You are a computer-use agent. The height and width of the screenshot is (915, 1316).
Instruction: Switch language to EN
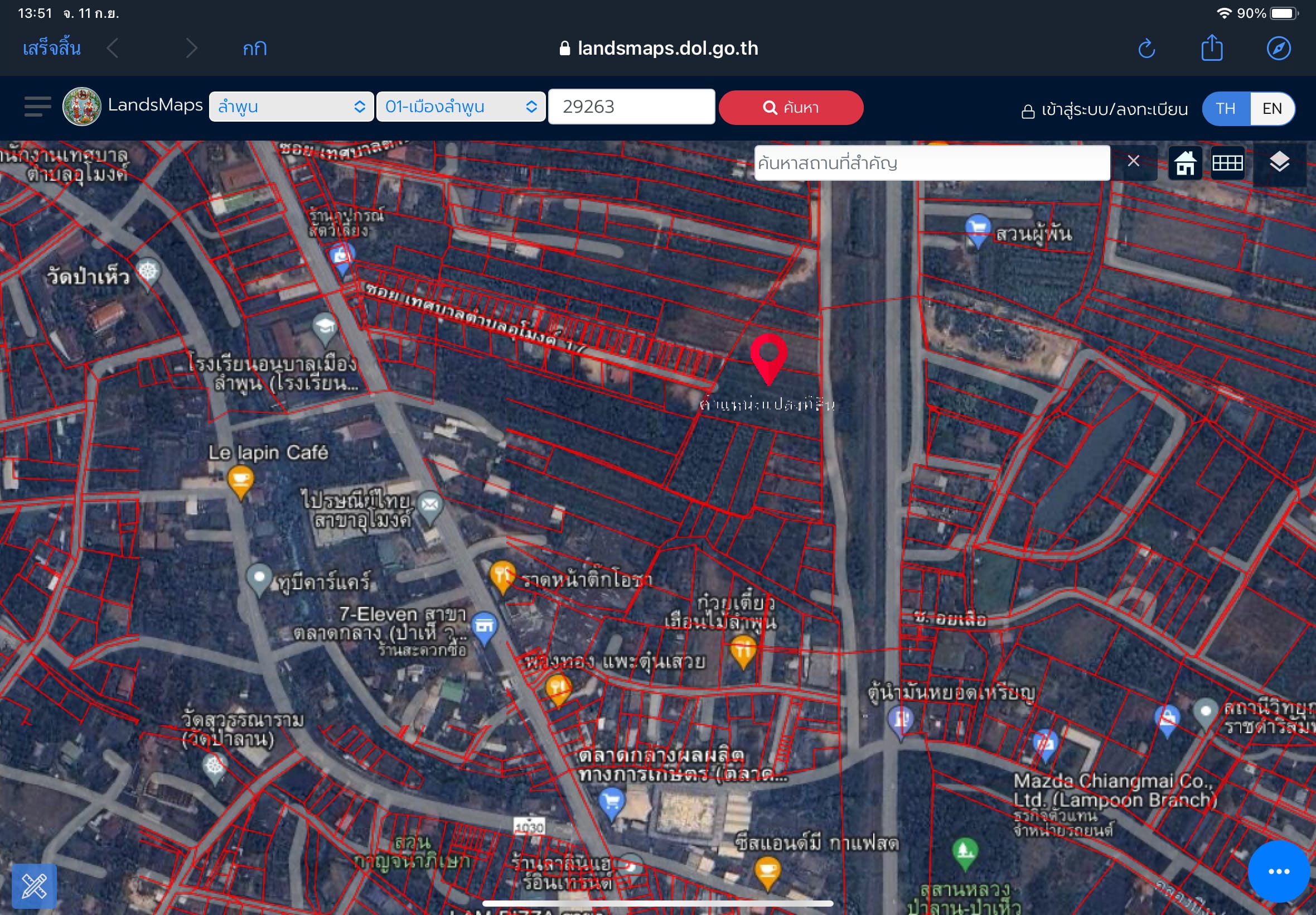pyautogui.click(x=1272, y=108)
